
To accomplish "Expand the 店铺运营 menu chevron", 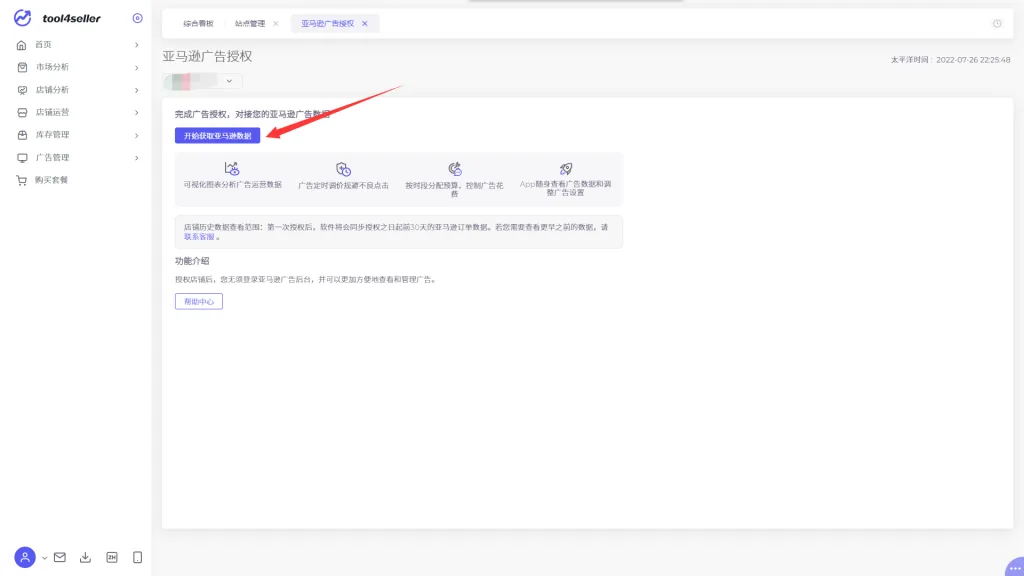I will 136,113.
